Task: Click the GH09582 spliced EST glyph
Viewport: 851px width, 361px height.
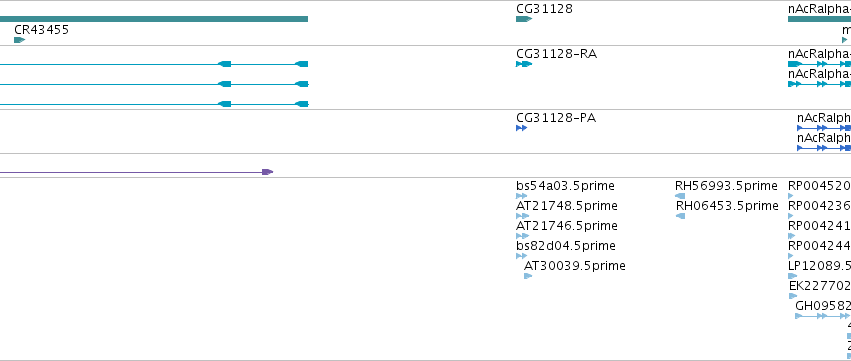Action: 823,316
